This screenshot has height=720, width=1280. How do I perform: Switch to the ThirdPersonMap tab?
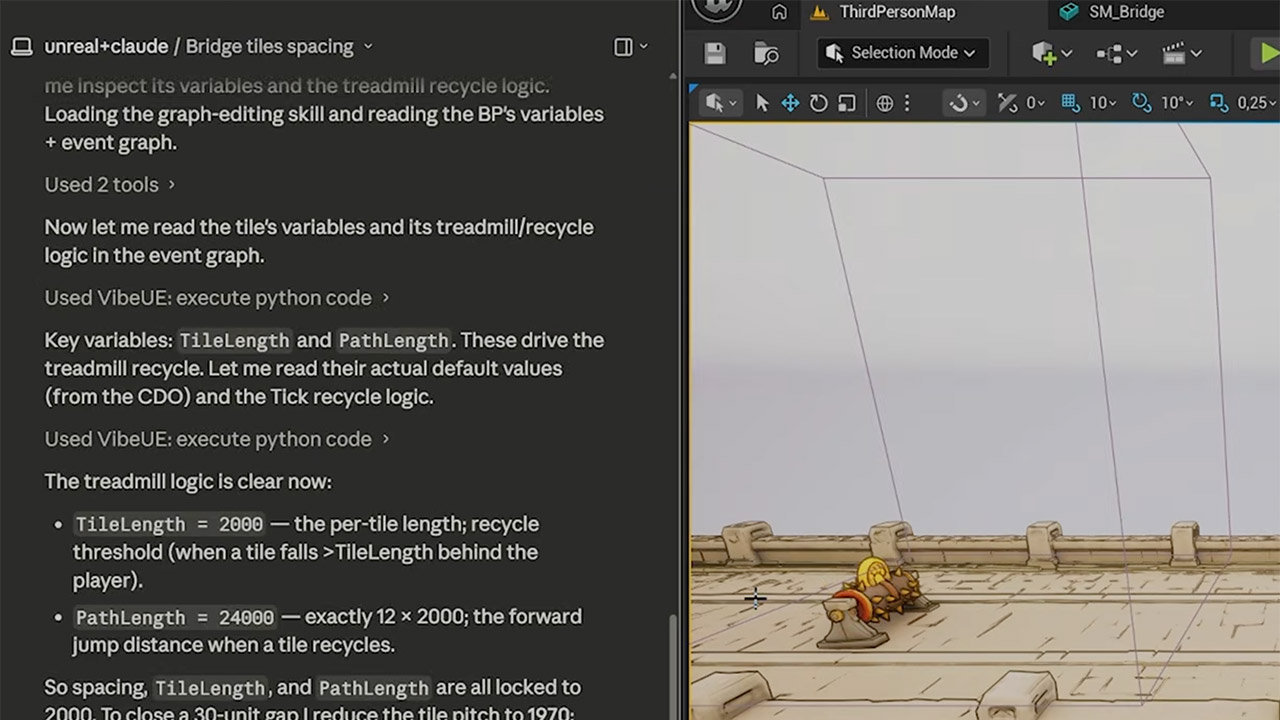click(885, 12)
